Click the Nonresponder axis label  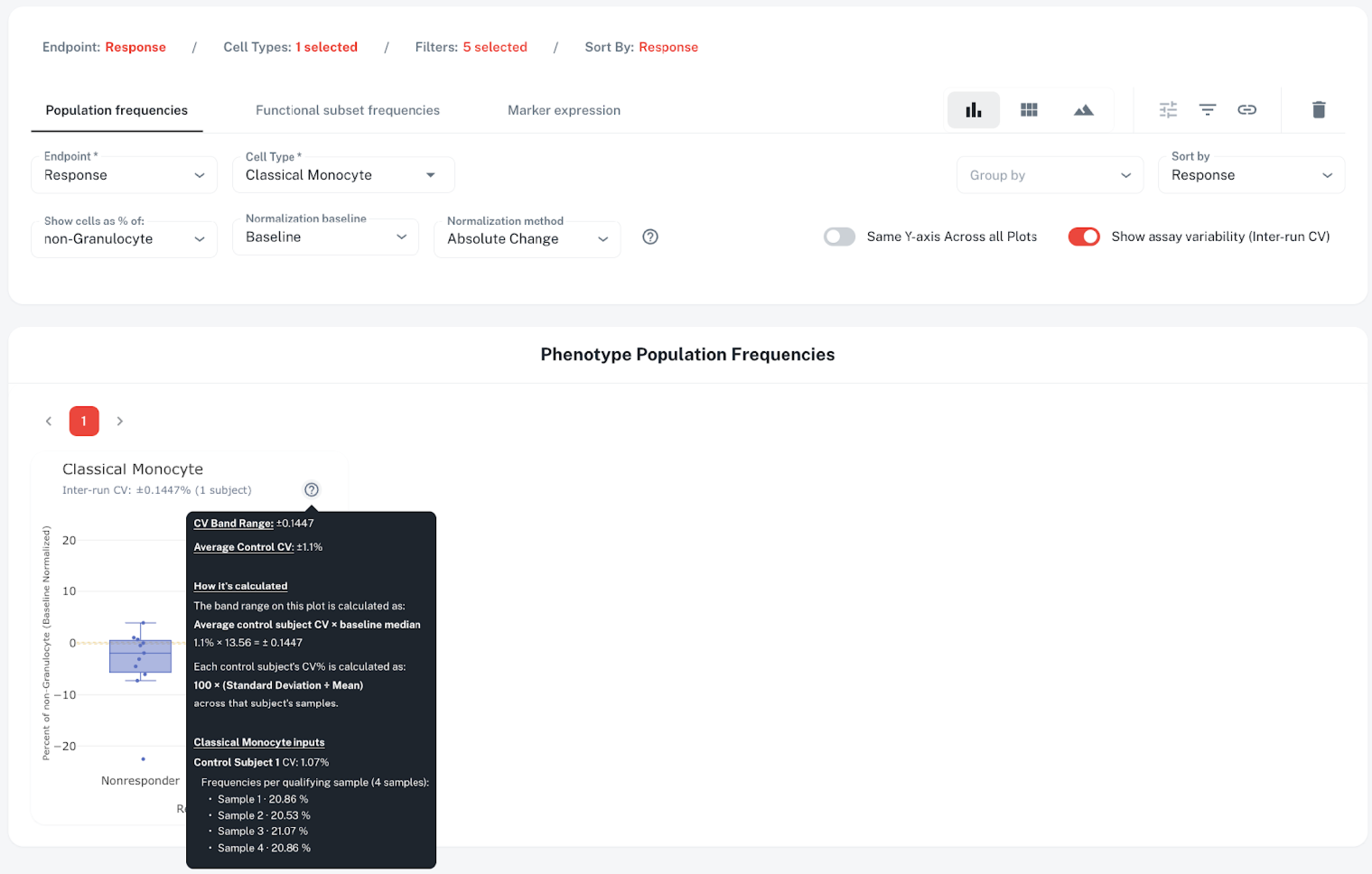[x=140, y=780]
